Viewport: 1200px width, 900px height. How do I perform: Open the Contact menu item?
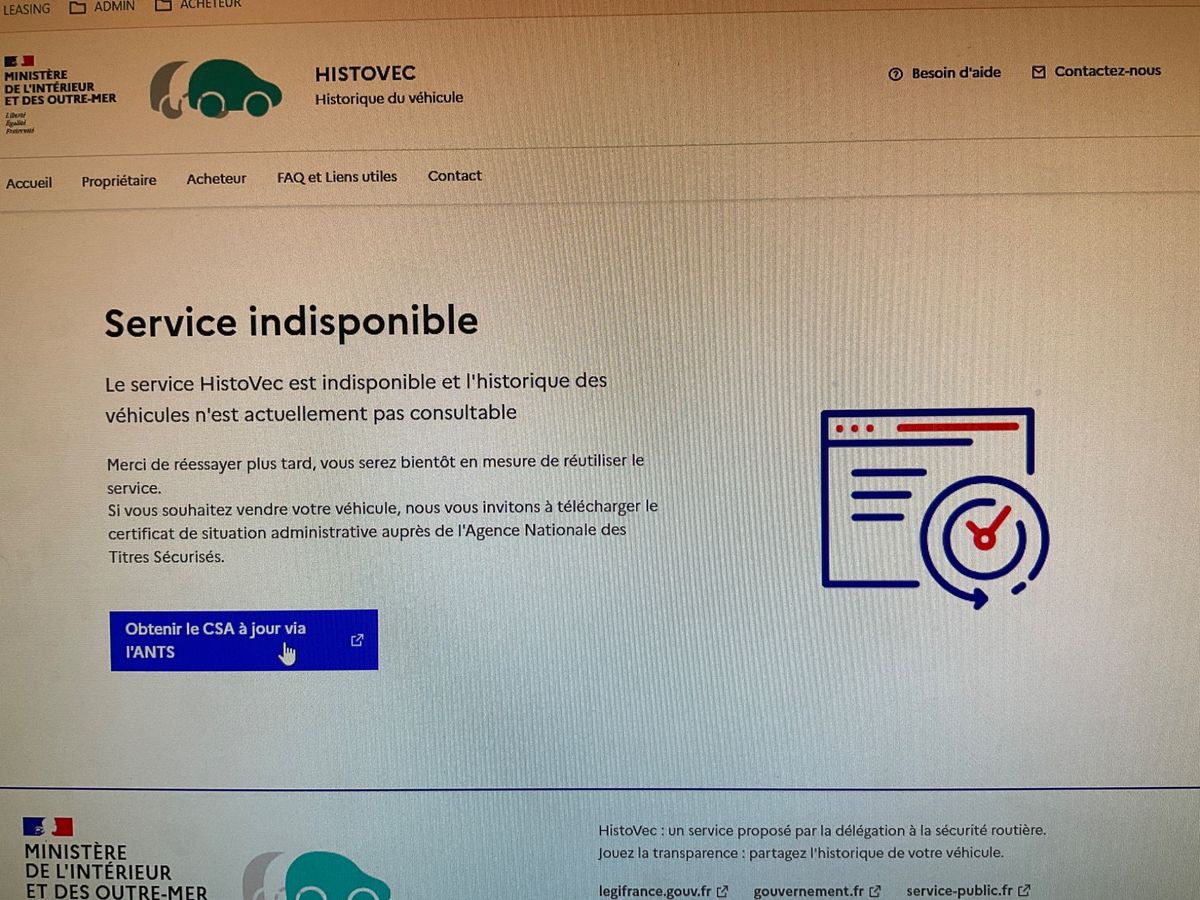[455, 176]
